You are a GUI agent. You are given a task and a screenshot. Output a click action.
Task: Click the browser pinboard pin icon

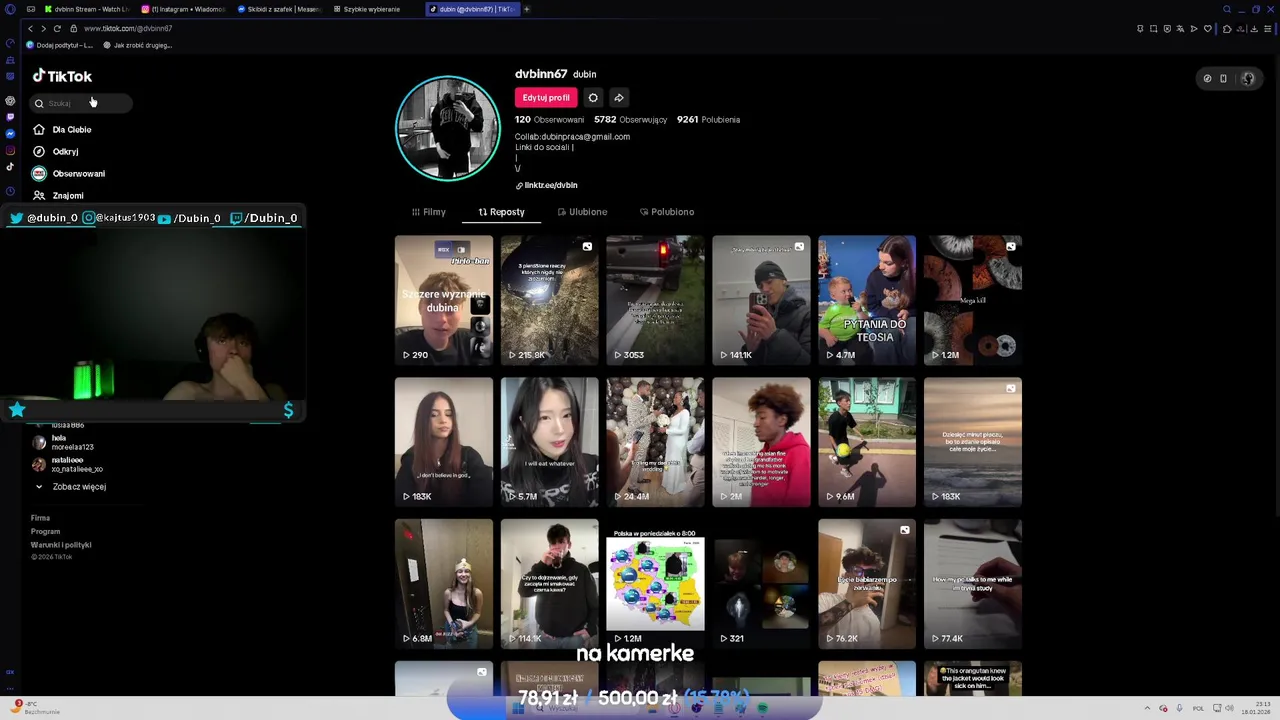(x=1140, y=29)
